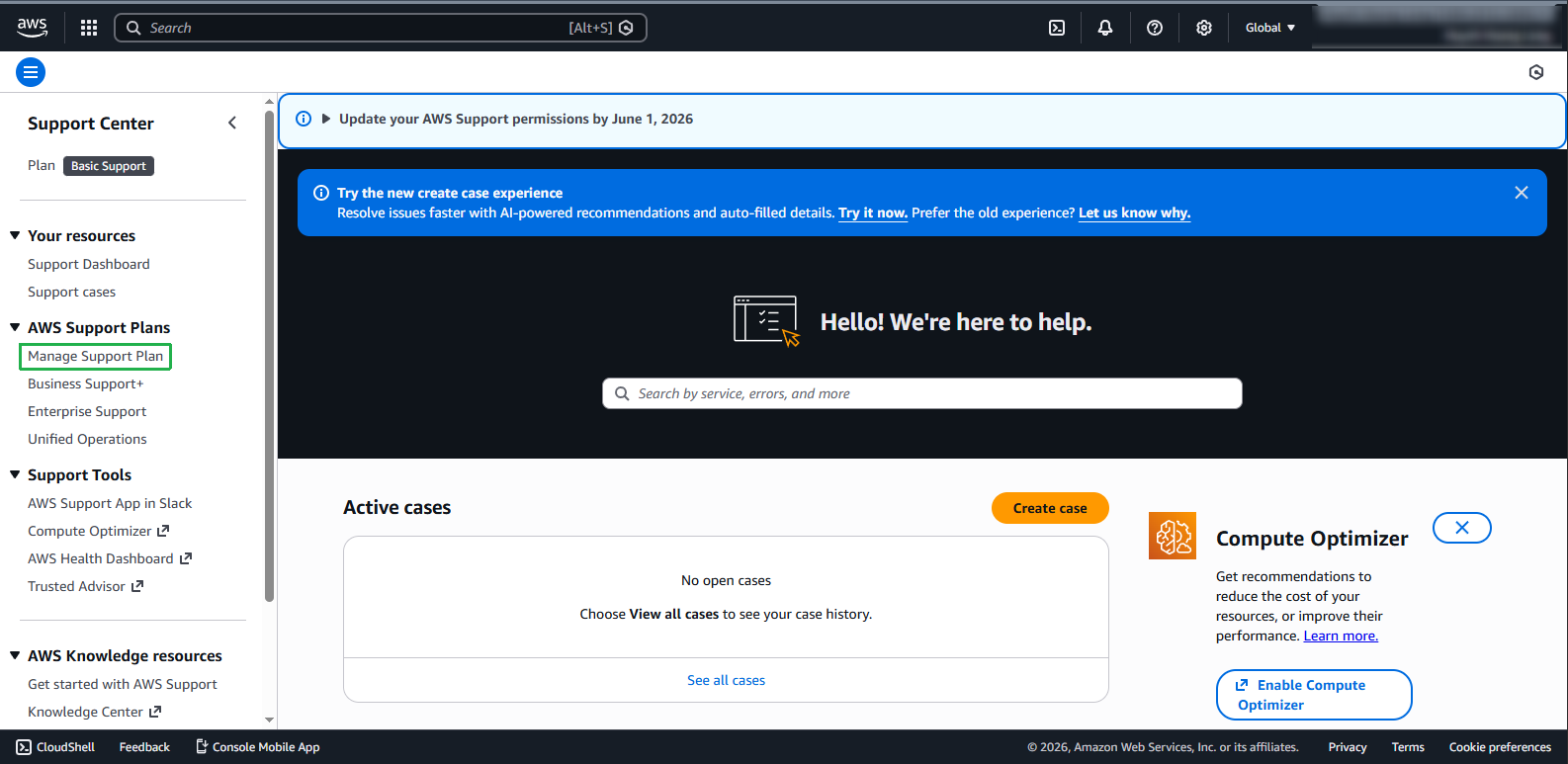Open Support Dashboard
Screen dimensions: 1568x764
pos(89,264)
